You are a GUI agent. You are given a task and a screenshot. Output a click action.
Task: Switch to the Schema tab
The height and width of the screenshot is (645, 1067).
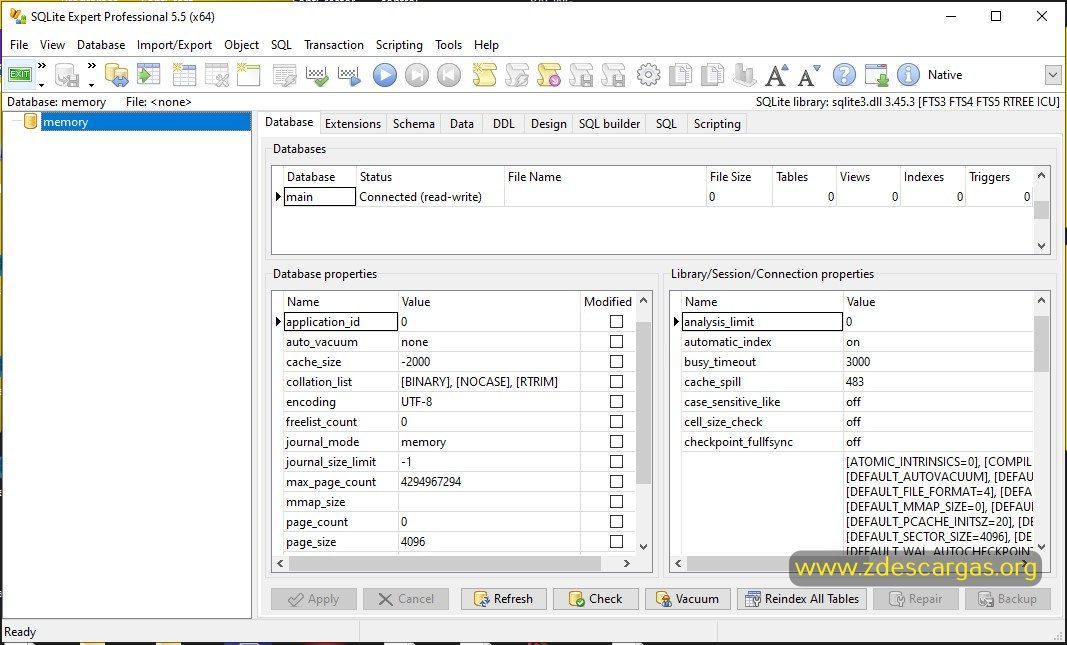tap(414, 124)
